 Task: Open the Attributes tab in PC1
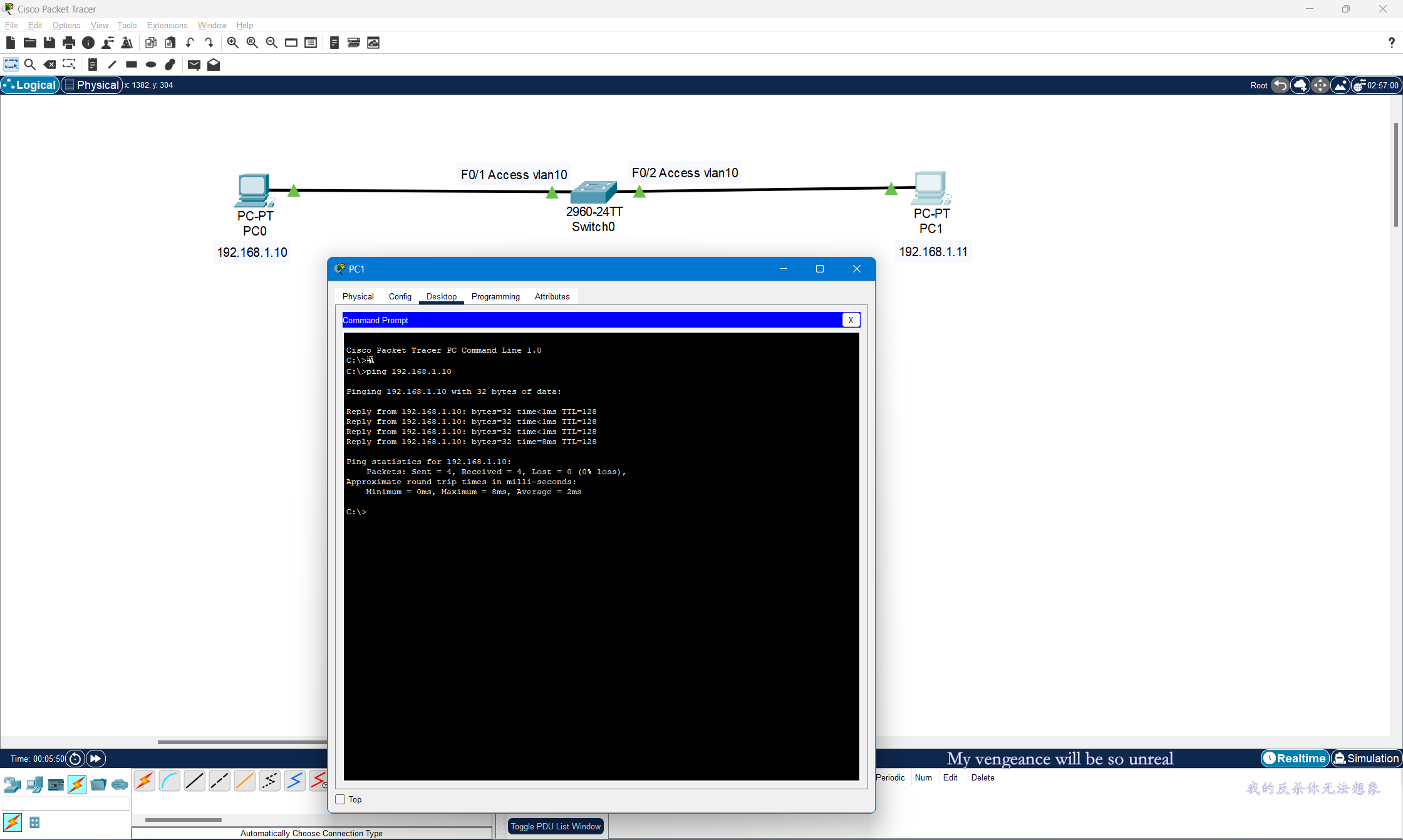552,296
